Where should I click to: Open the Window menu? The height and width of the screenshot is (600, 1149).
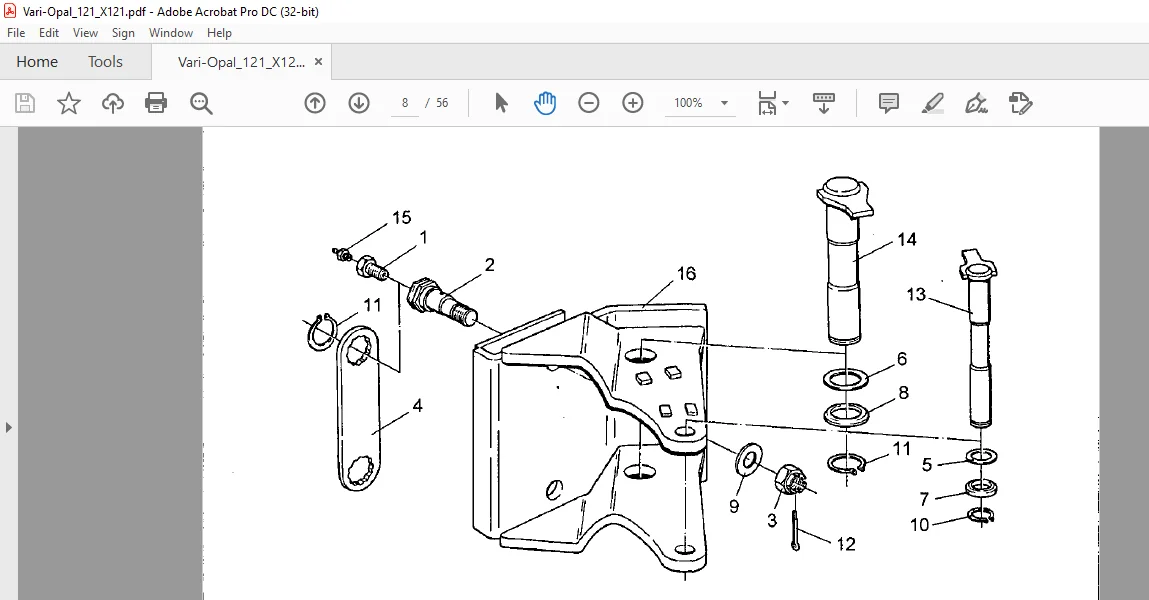tap(171, 33)
